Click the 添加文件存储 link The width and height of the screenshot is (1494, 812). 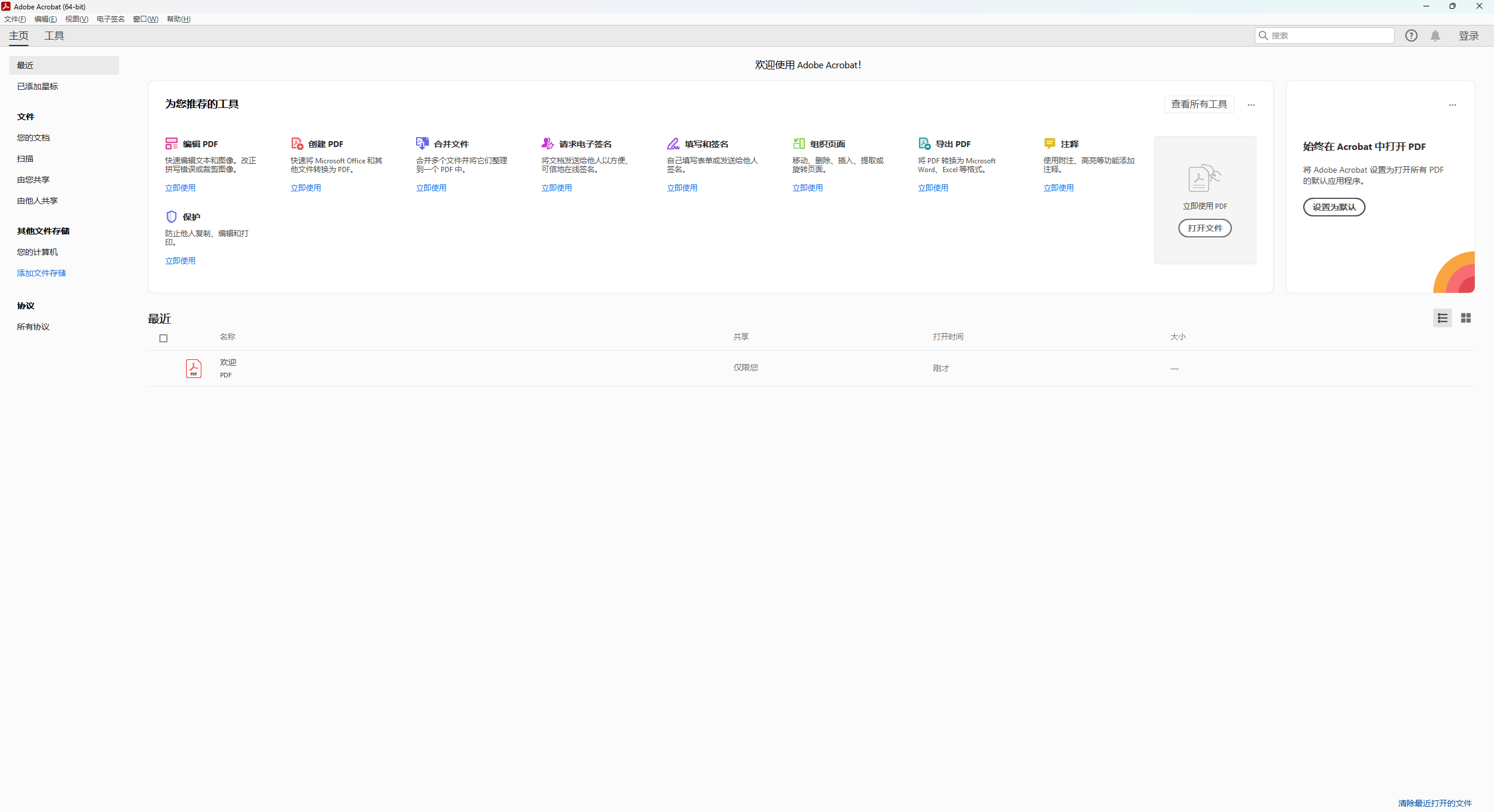pyautogui.click(x=41, y=273)
